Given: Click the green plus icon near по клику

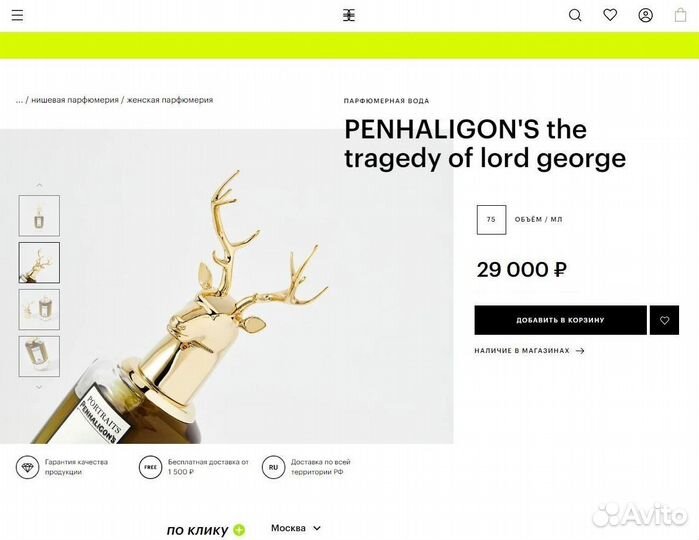Looking at the screenshot, I should (x=239, y=530).
